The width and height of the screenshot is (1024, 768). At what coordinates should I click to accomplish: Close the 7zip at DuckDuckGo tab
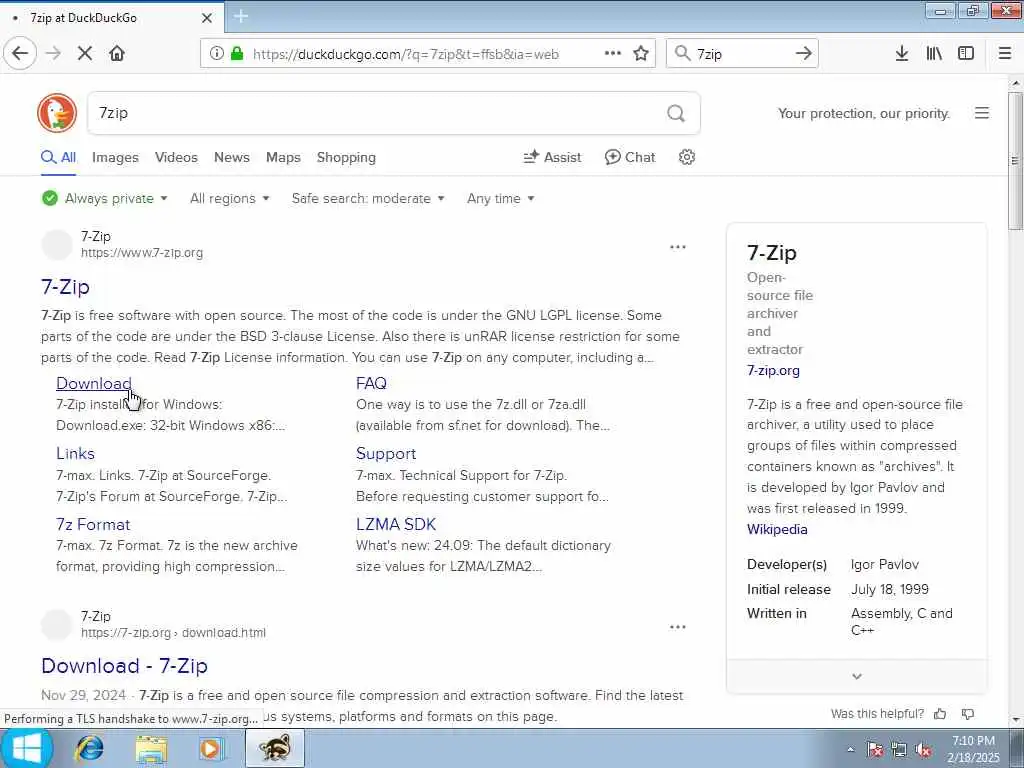[207, 18]
